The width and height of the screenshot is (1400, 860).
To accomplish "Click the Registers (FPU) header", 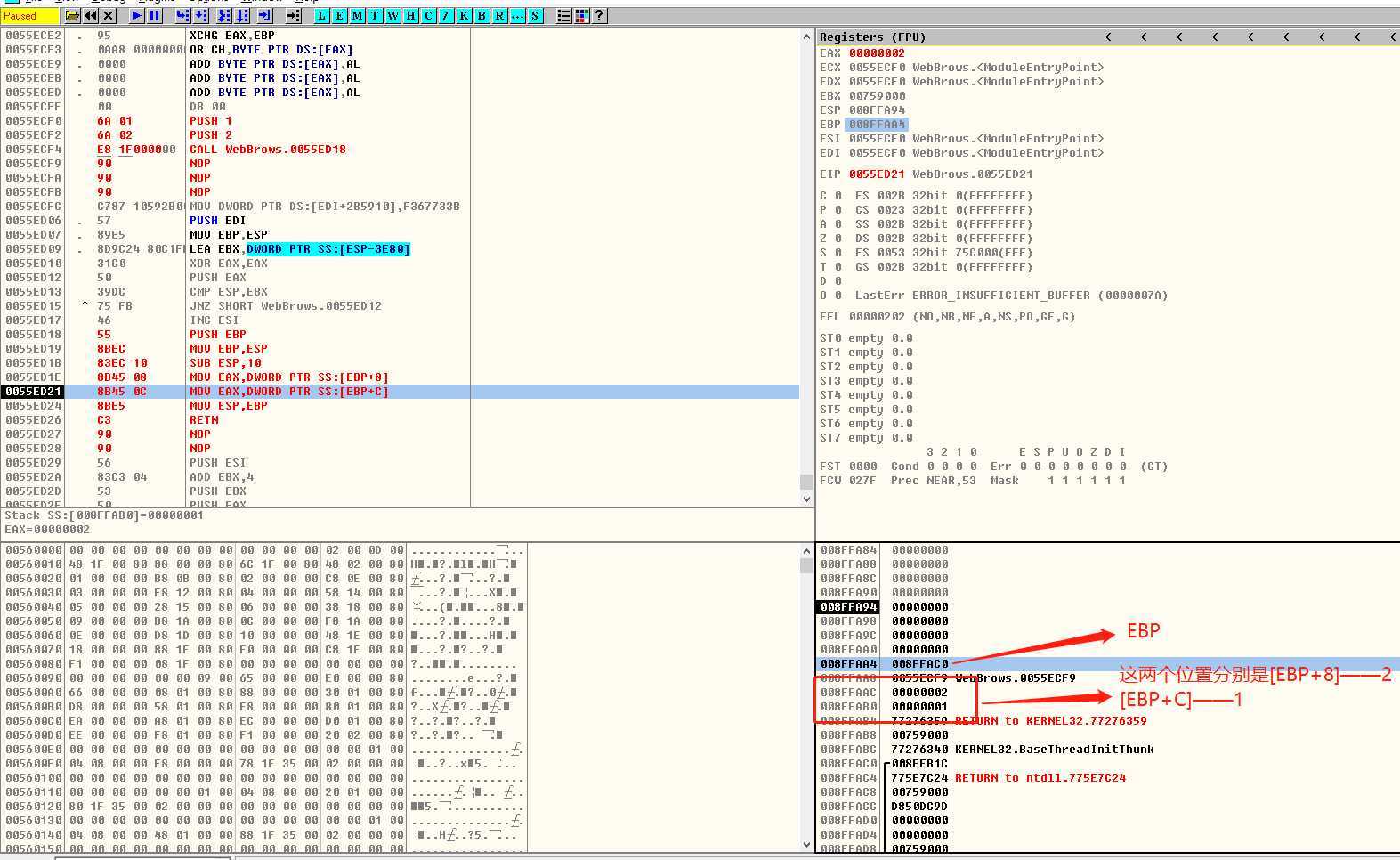I will click(872, 37).
